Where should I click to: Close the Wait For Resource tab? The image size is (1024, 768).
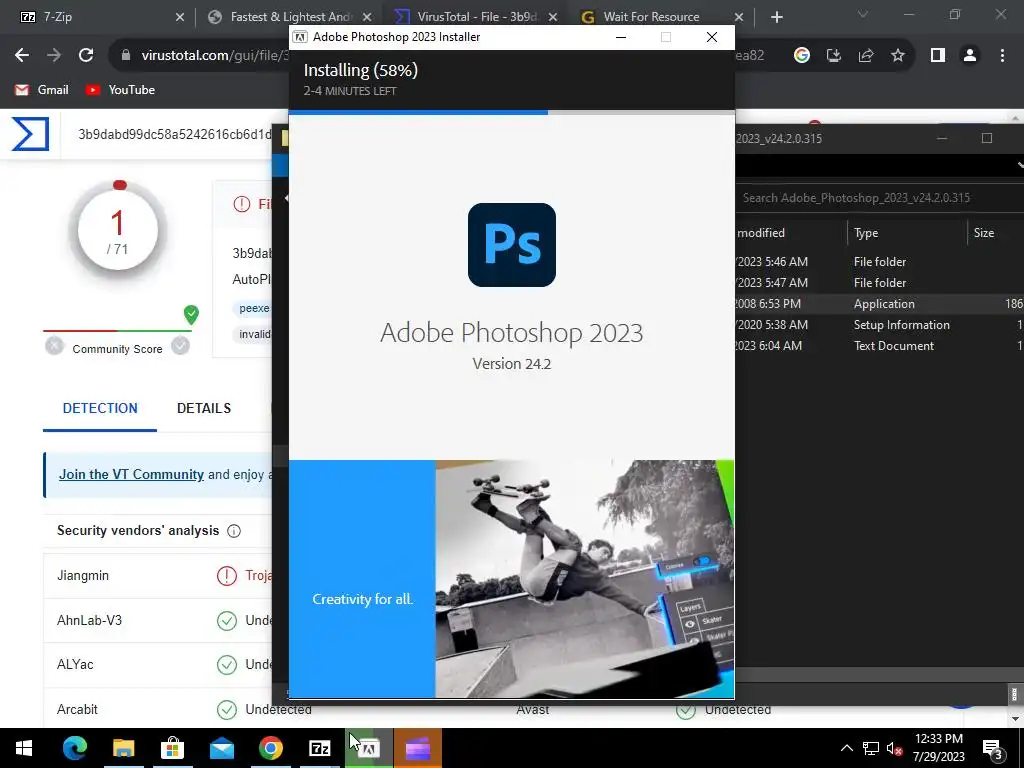coord(739,17)
